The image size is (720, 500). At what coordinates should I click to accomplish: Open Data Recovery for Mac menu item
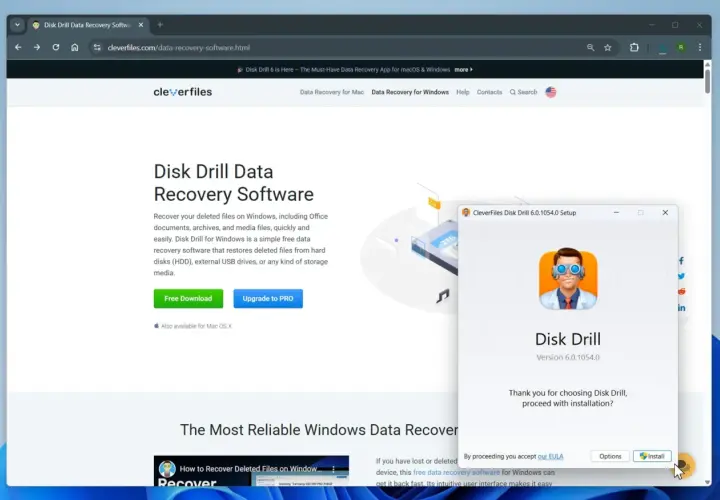coord(332,92)
